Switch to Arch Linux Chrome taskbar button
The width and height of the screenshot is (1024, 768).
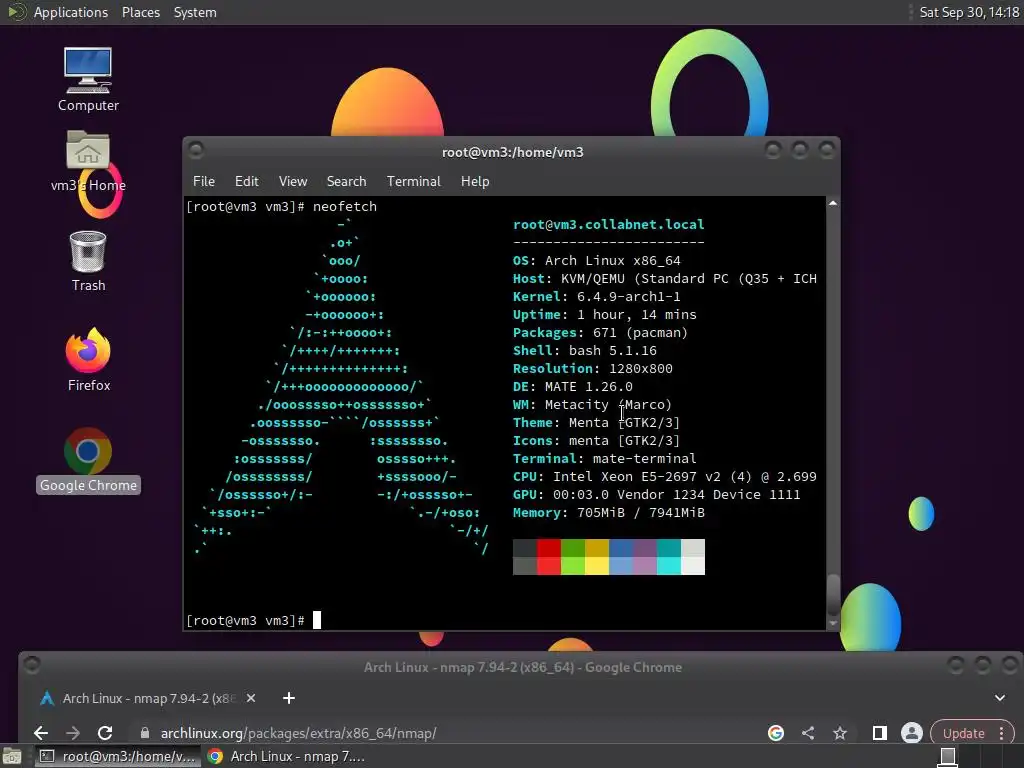click(287, 756)
